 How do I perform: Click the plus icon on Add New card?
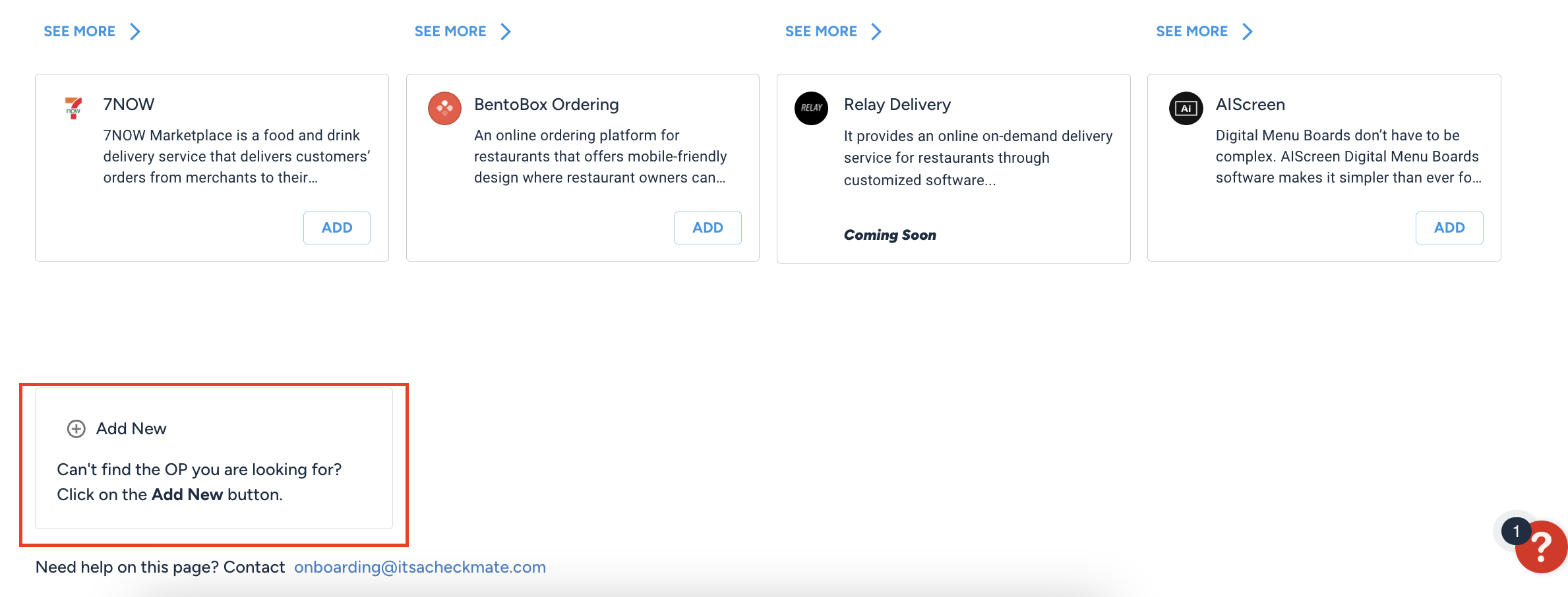point(75,428)
